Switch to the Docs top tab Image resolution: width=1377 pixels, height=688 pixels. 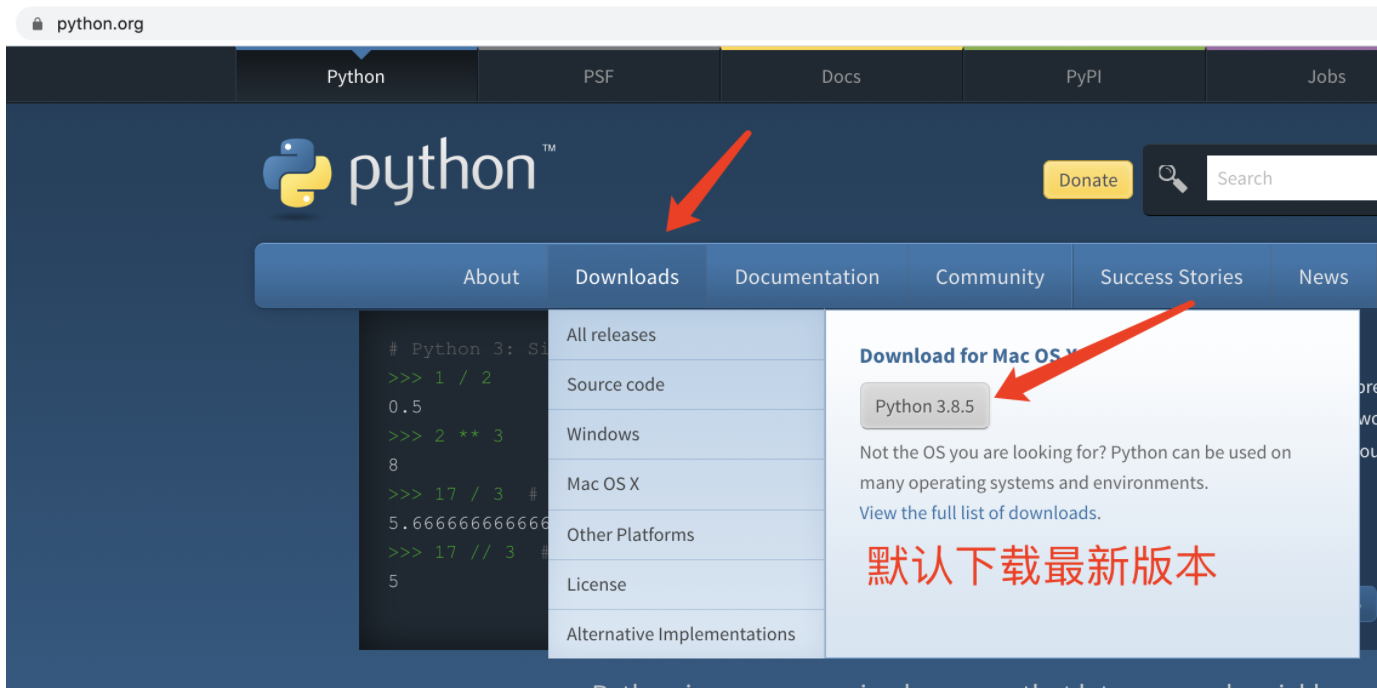[x=840, y=77]
